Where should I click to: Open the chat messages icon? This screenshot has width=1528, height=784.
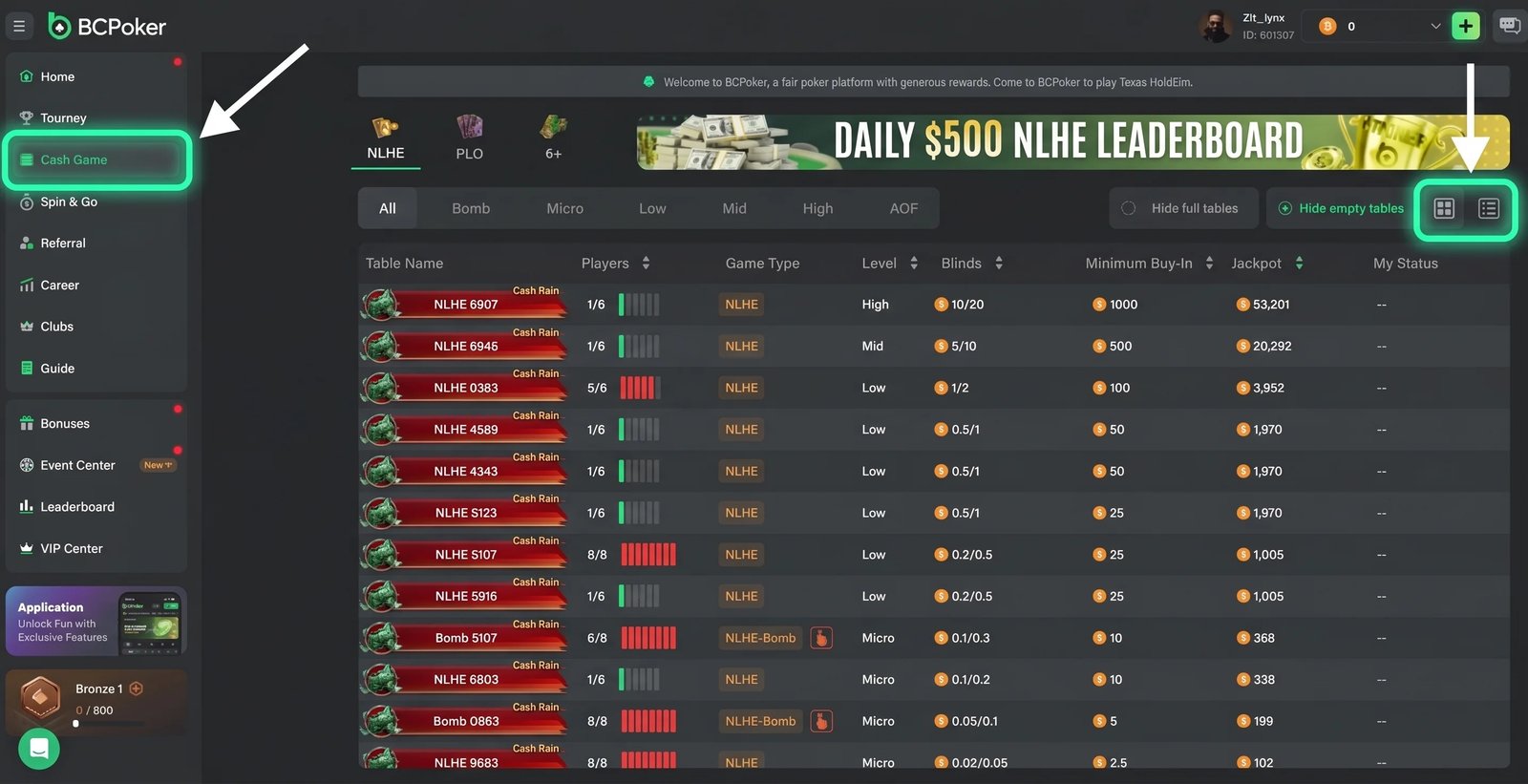tap(1510, 26)
